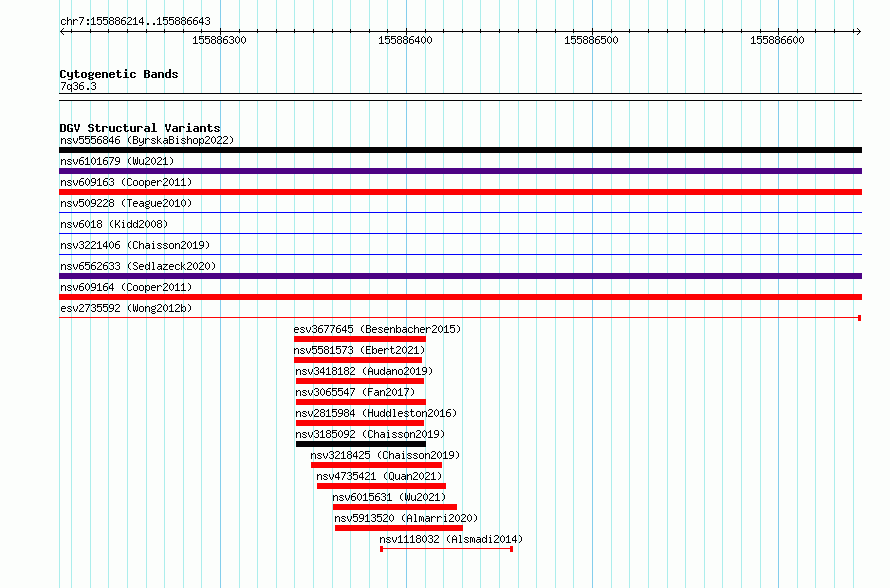Click the red bar for esv3677645
This screenshot has height=588, width=890.
(360, 339)
